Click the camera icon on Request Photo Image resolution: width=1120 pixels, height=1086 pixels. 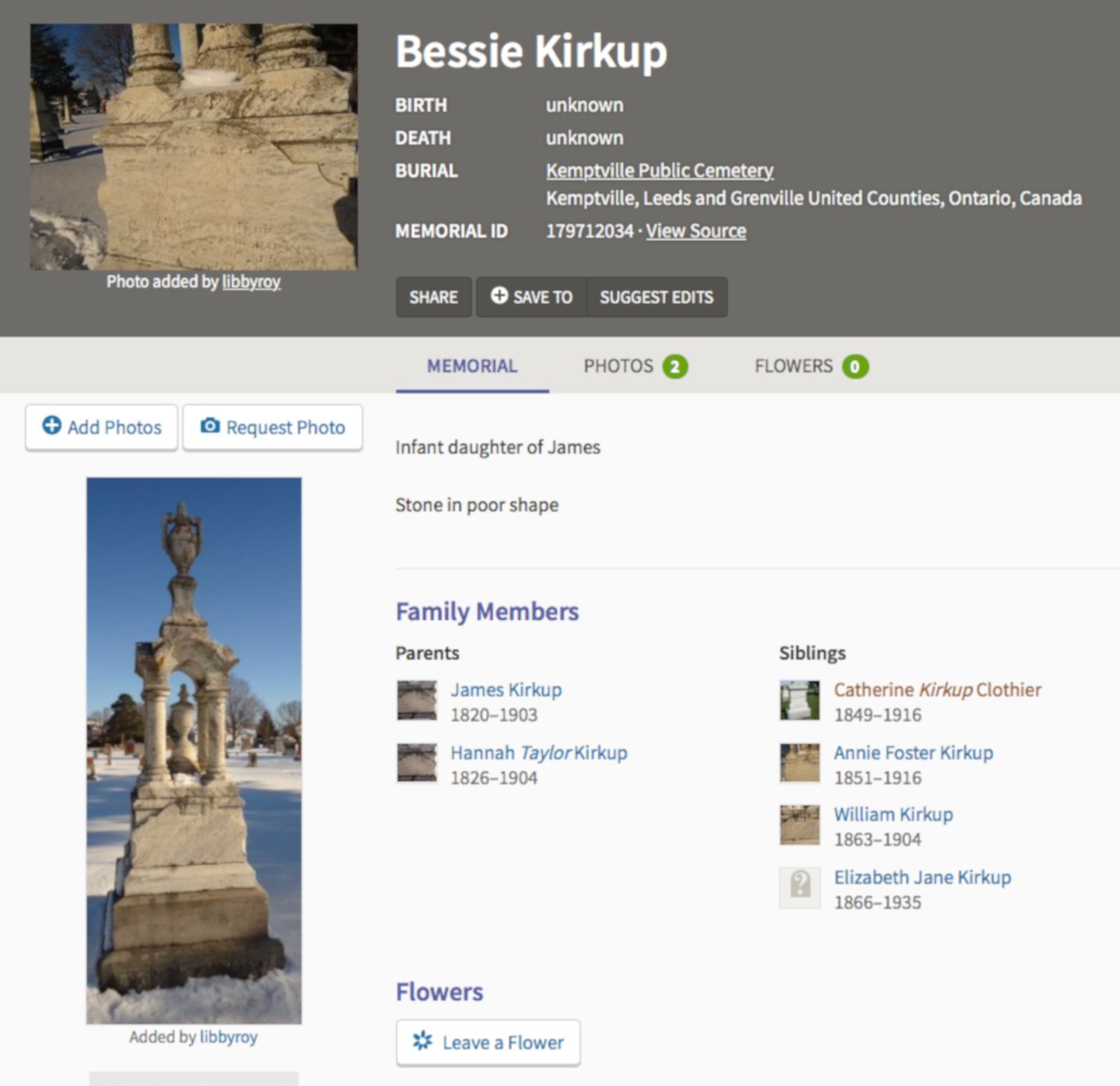pyautogui.click(x=210, y=426)
